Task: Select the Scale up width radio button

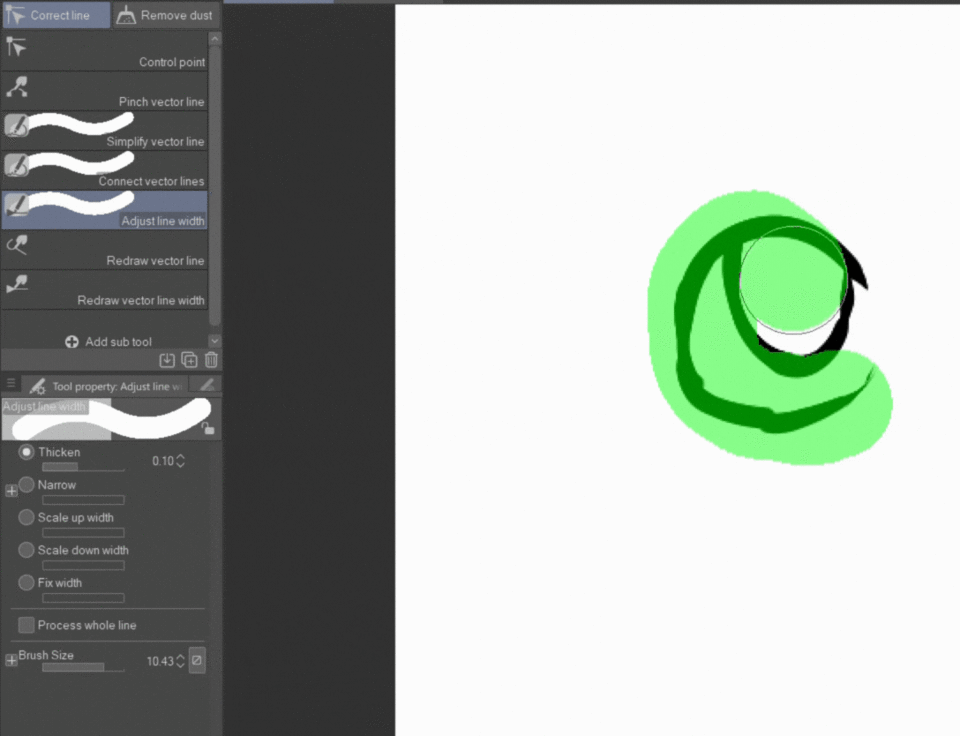Action: pyautogui.click(x=26, y=517)
